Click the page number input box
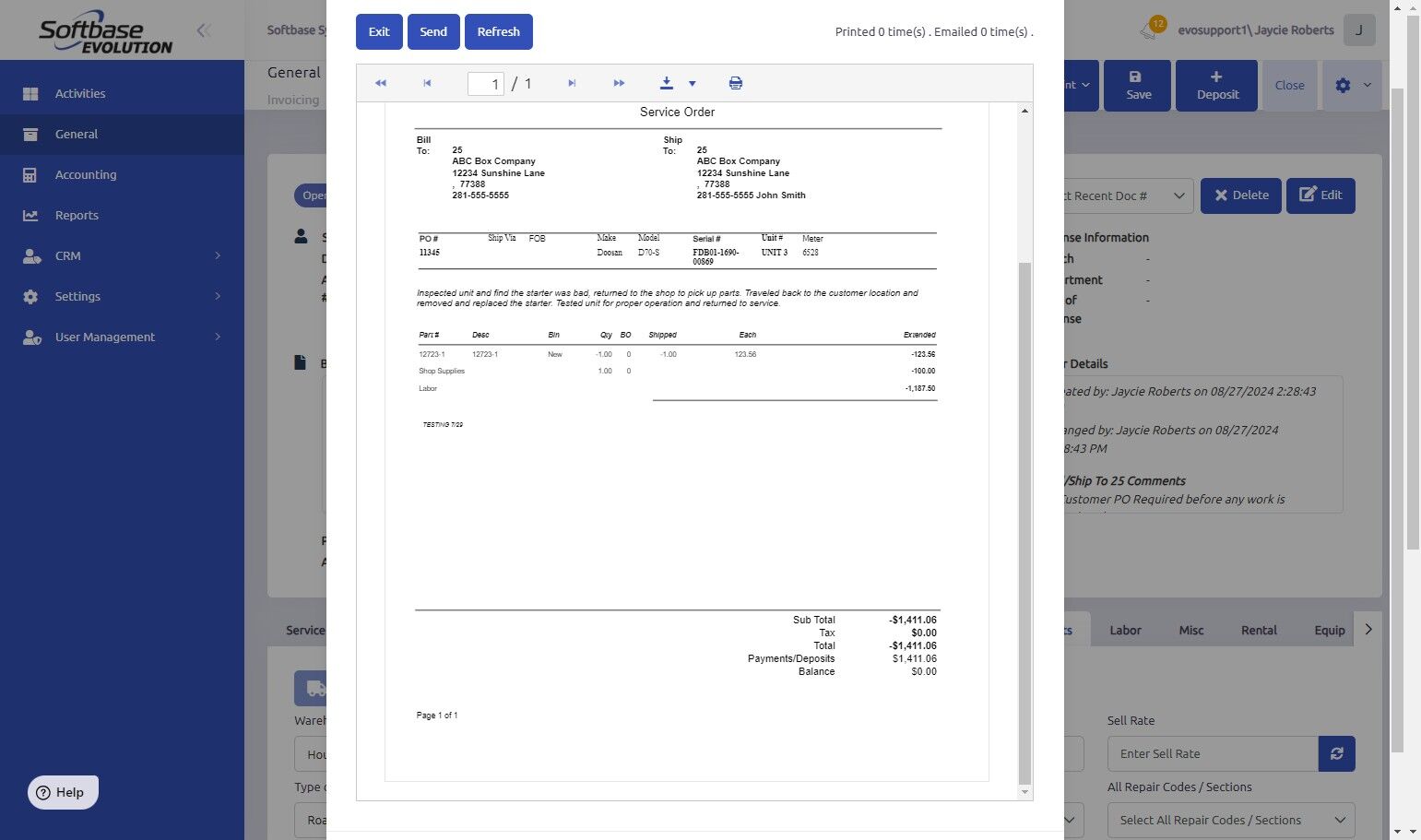This screenshot has width=1421, height=840. point(486,84)
